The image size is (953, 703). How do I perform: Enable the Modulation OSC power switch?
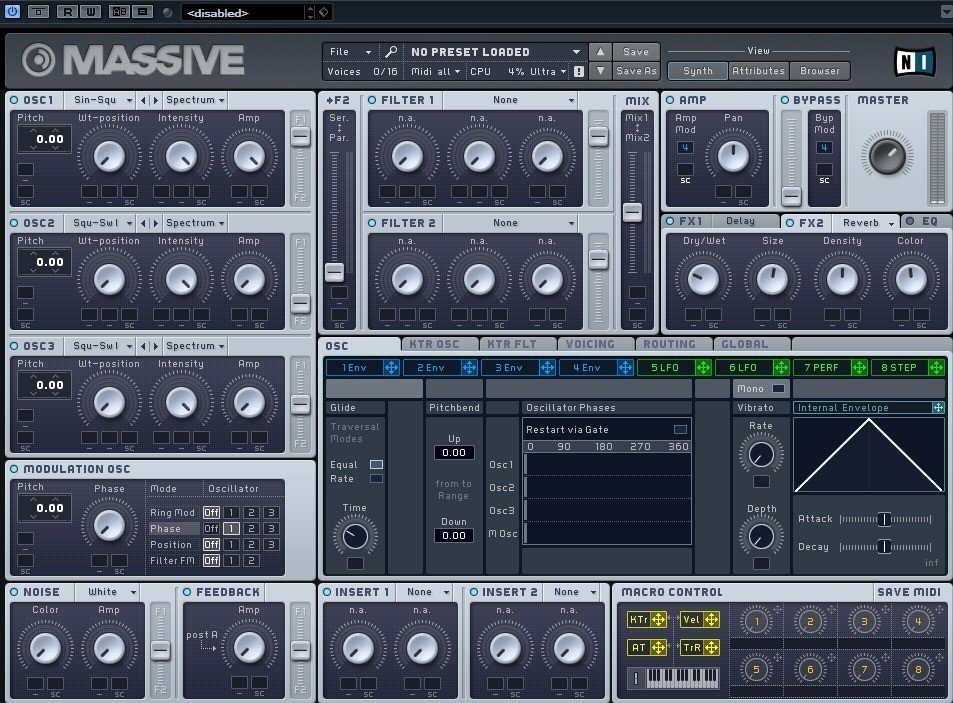click(x=14, y=469)
